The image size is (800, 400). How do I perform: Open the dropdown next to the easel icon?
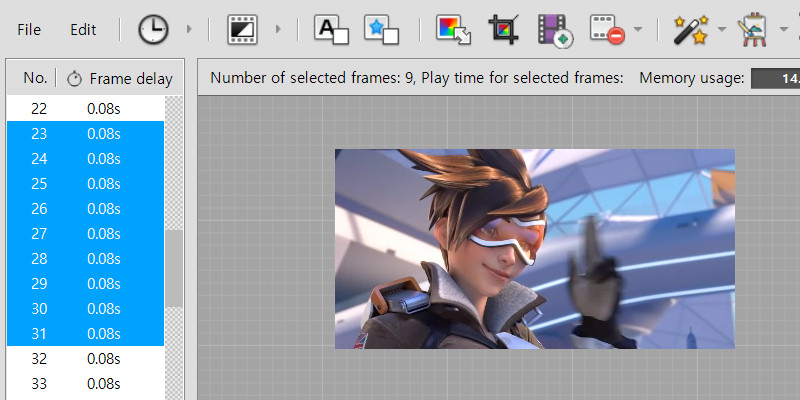[x=784, y=29]
